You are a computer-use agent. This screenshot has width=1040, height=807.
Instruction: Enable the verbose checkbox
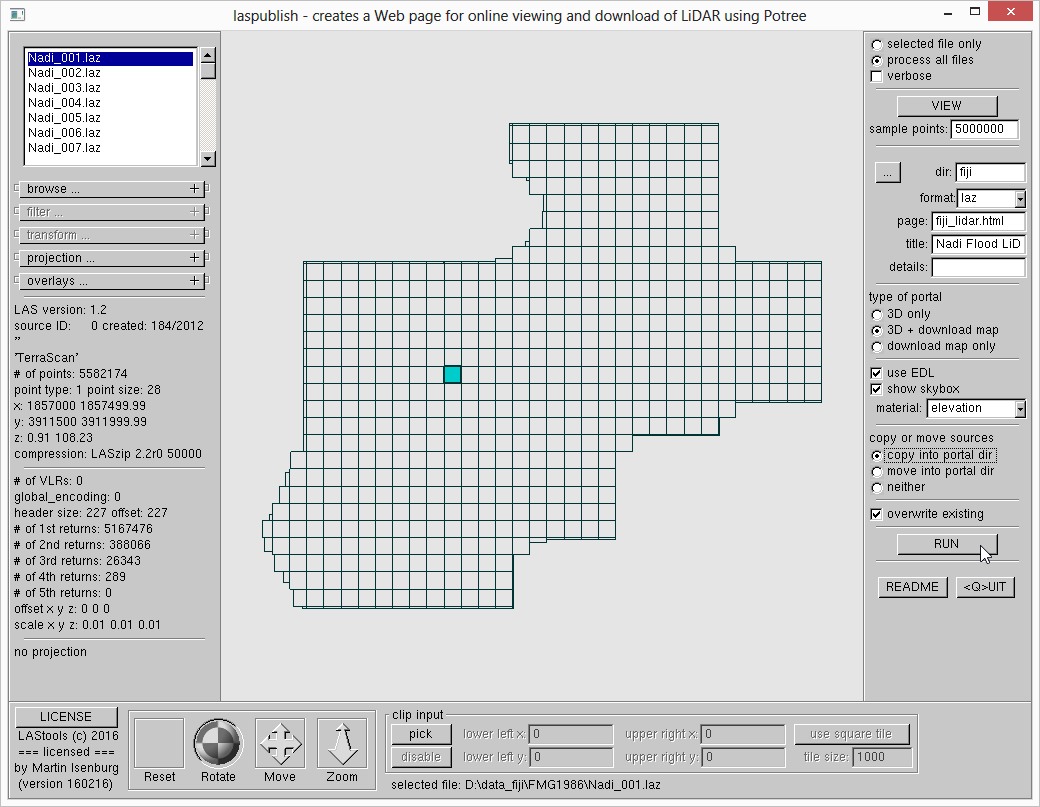pyautogui.click(x=877, y=76)
